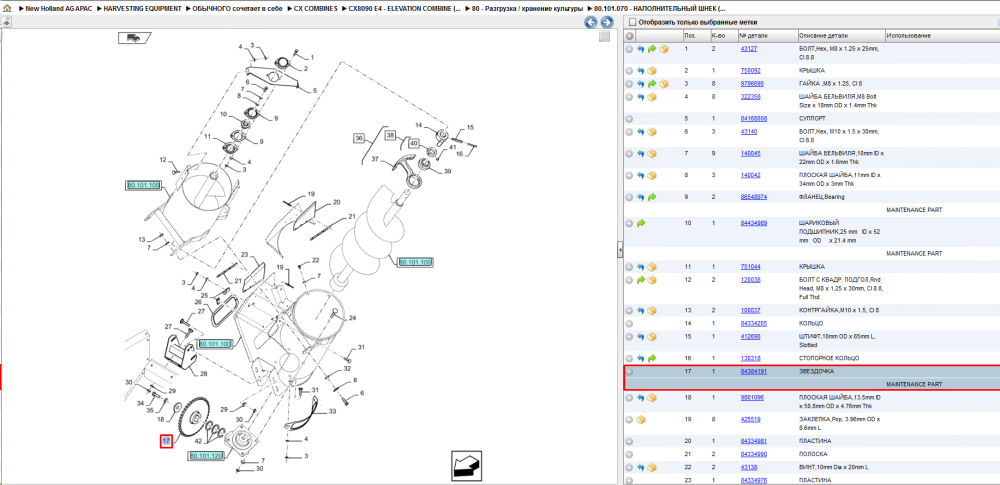This screenshot has height=485, width=1000.
Task: Go to the next diagram with the forward arrow
Action: 607,22
